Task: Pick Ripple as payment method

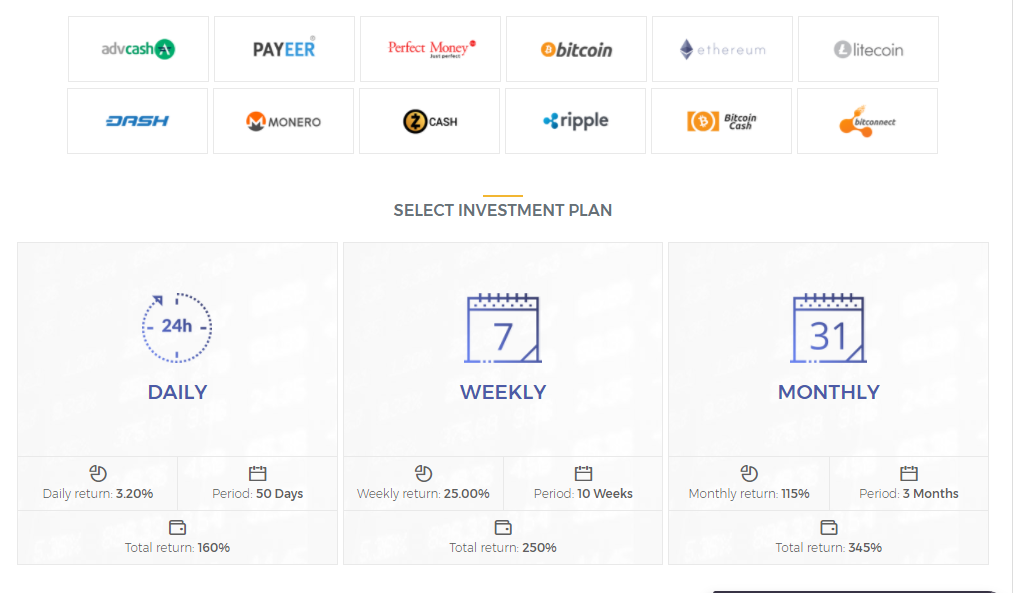Action: point(576,121)
